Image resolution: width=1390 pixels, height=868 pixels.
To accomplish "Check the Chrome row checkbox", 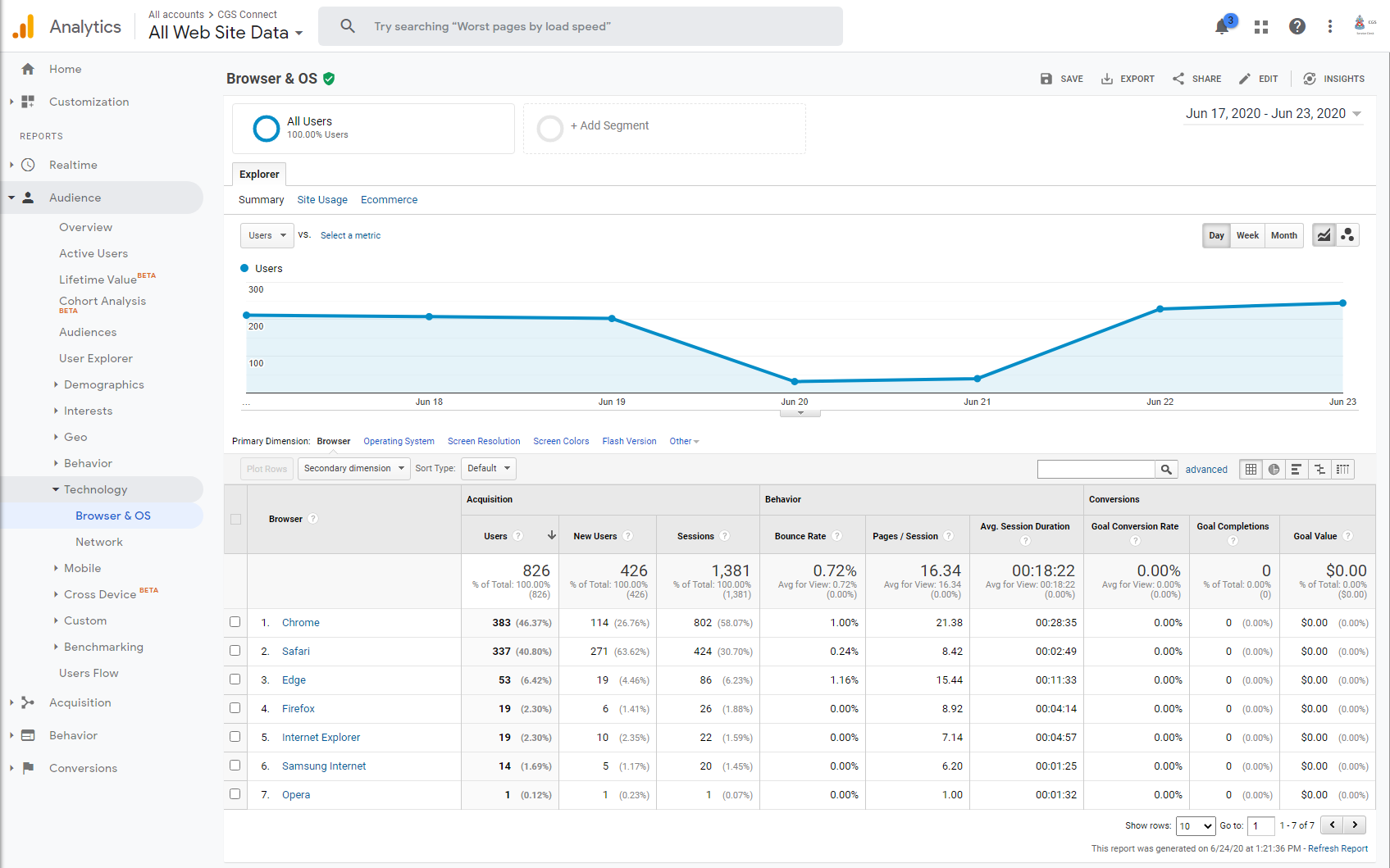I will coord(235,622).
